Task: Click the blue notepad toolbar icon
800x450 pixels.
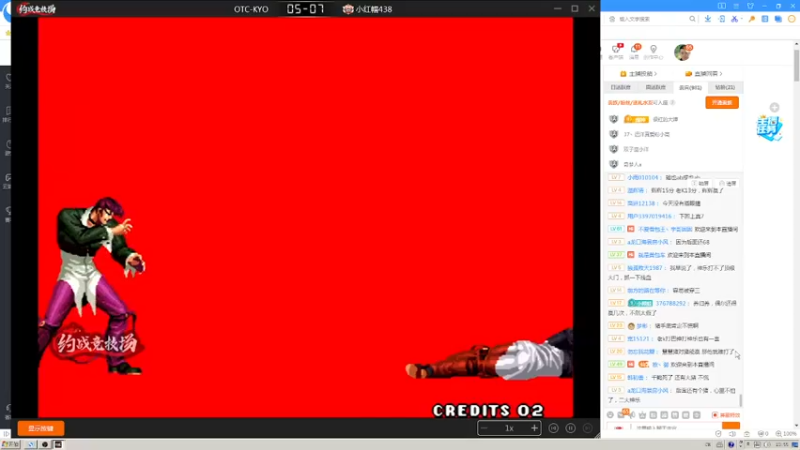Action: coord(765,19)
